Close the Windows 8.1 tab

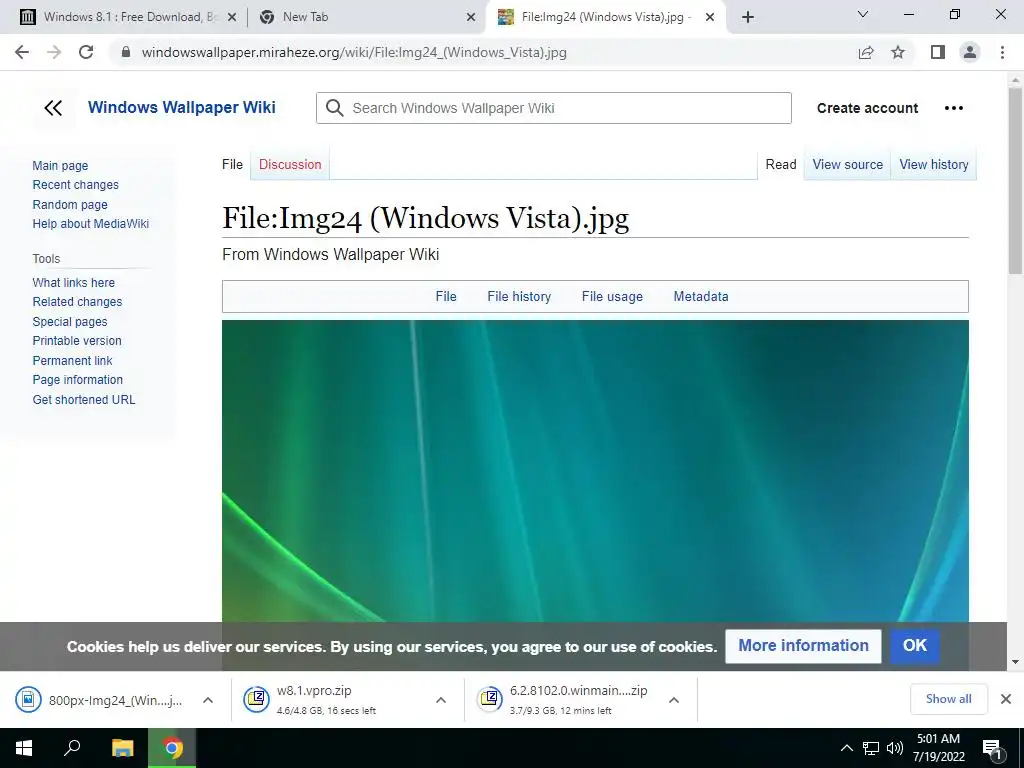pos(232,18)
